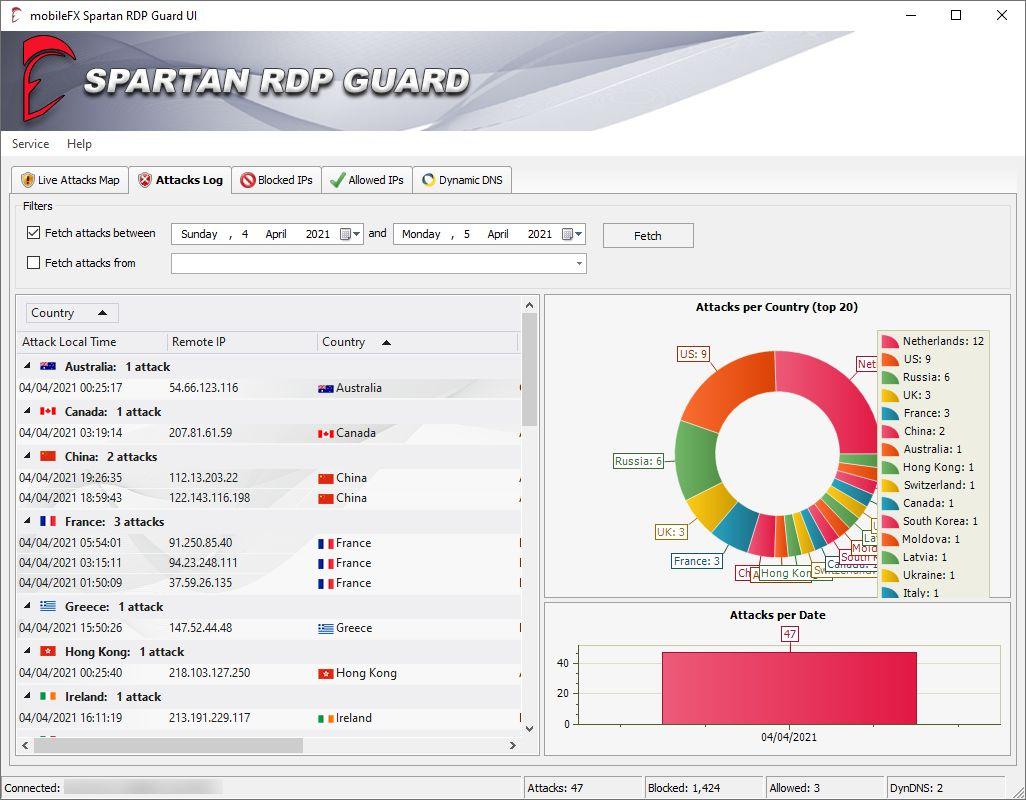
Task: Click the Attacks Log red shield icon
Action: pos(145,180)
